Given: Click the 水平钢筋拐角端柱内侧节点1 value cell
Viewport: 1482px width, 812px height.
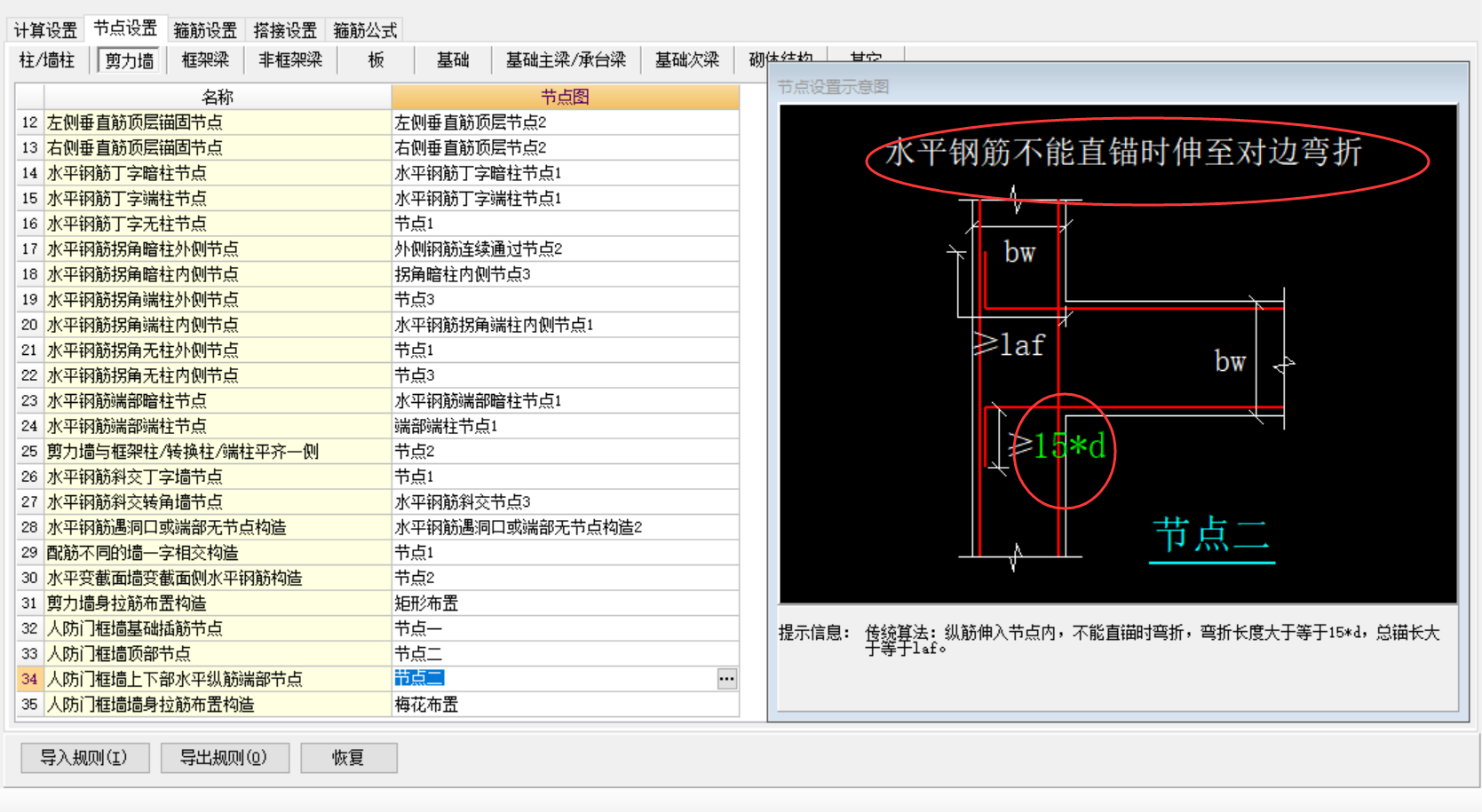Looking at the screenshot, I should tap(565, 325).
